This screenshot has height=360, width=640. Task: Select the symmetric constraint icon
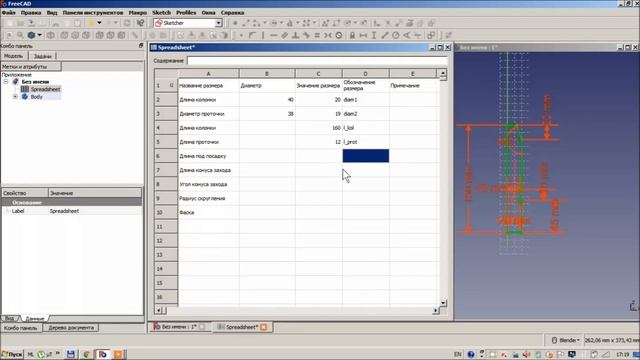[x=328, y=36]
